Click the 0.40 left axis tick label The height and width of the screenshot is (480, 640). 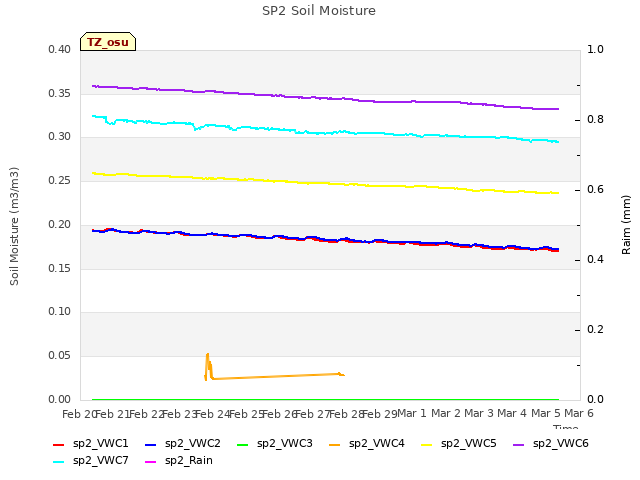click(x=60, y=50)
